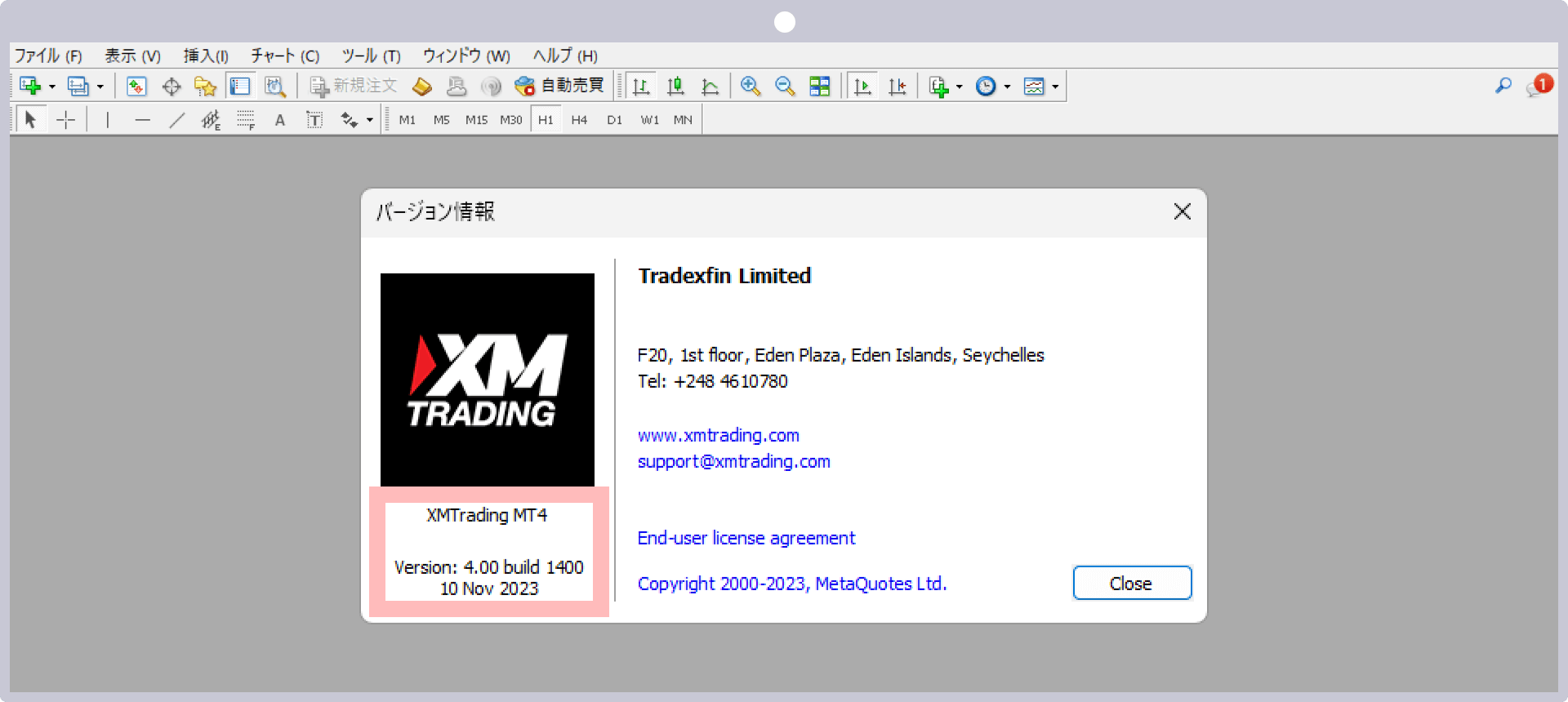Image resolution: width=1568 pixels, height=702 pixels.
Task: Click the Arrows objects icon
Action: (x=350, y=120)
